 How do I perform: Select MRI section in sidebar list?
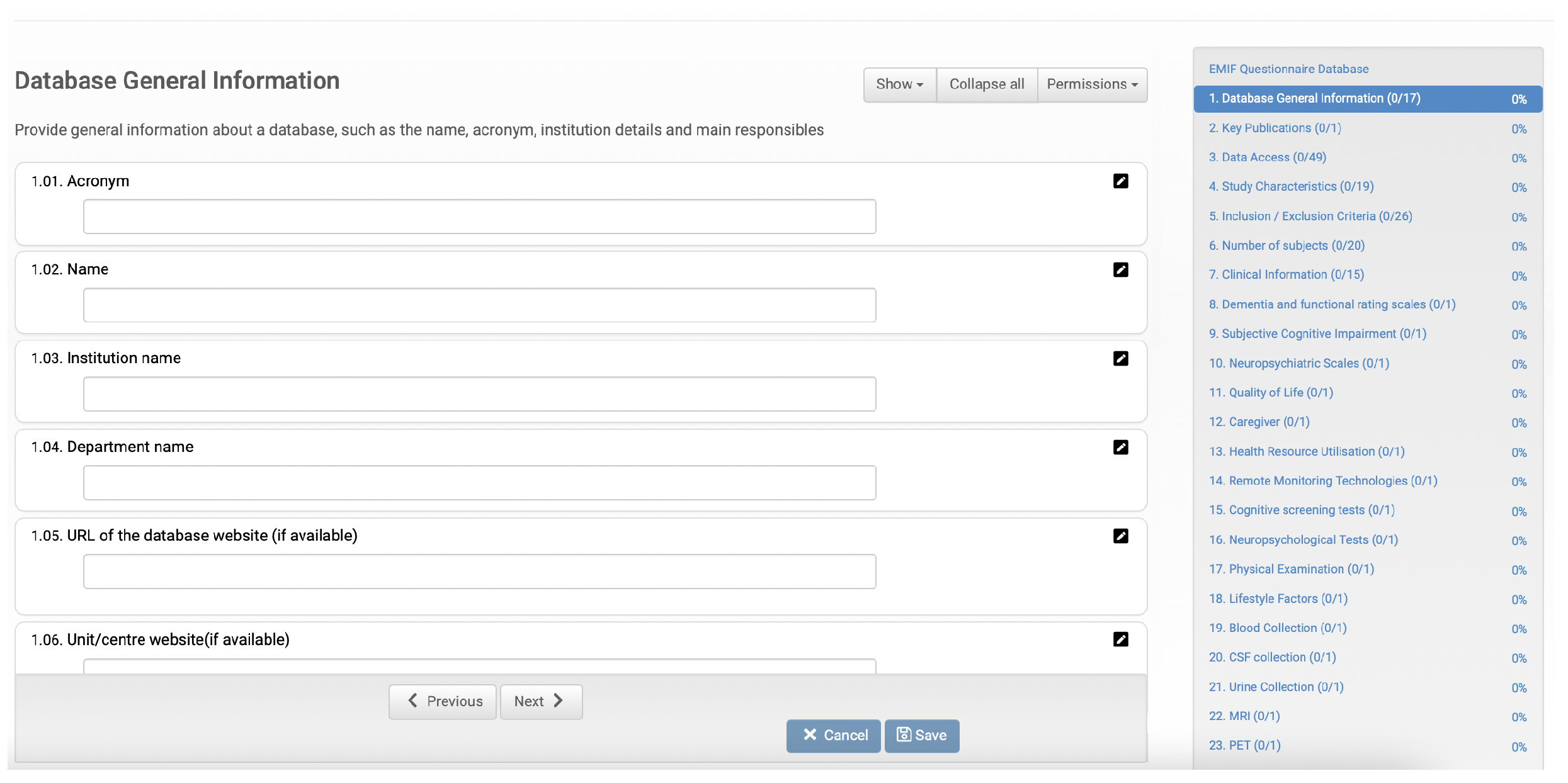[1244, 716]
